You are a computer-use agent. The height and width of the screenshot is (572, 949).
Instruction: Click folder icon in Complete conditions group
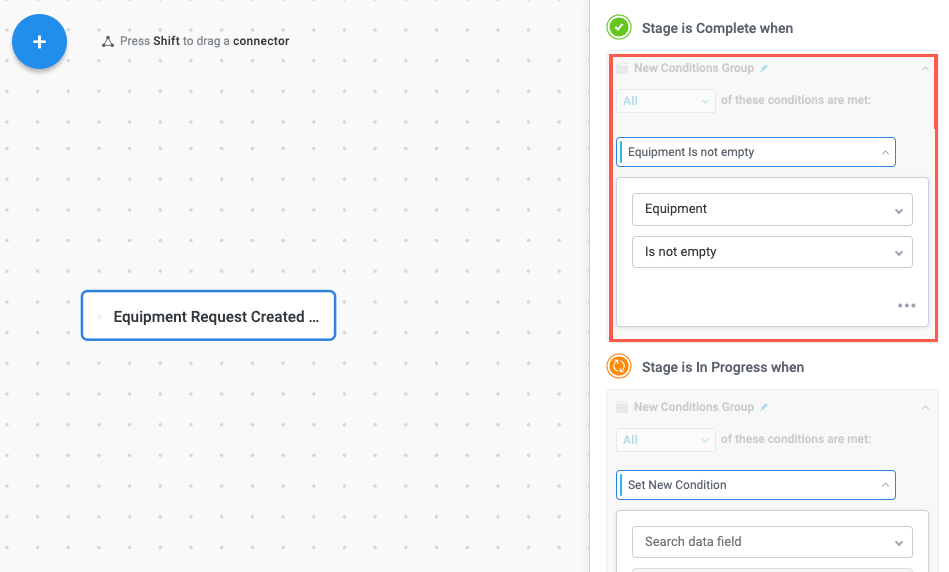(x=622, y=68)
